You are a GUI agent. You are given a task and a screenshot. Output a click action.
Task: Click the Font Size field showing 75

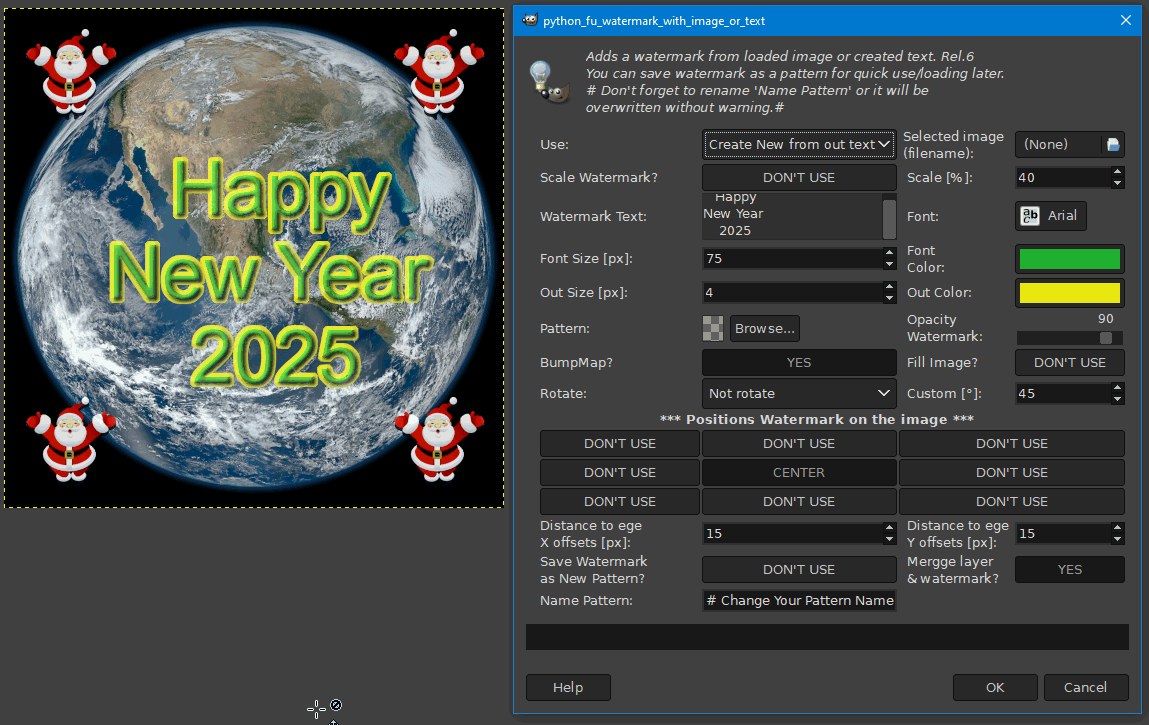[x=793, y=259]
